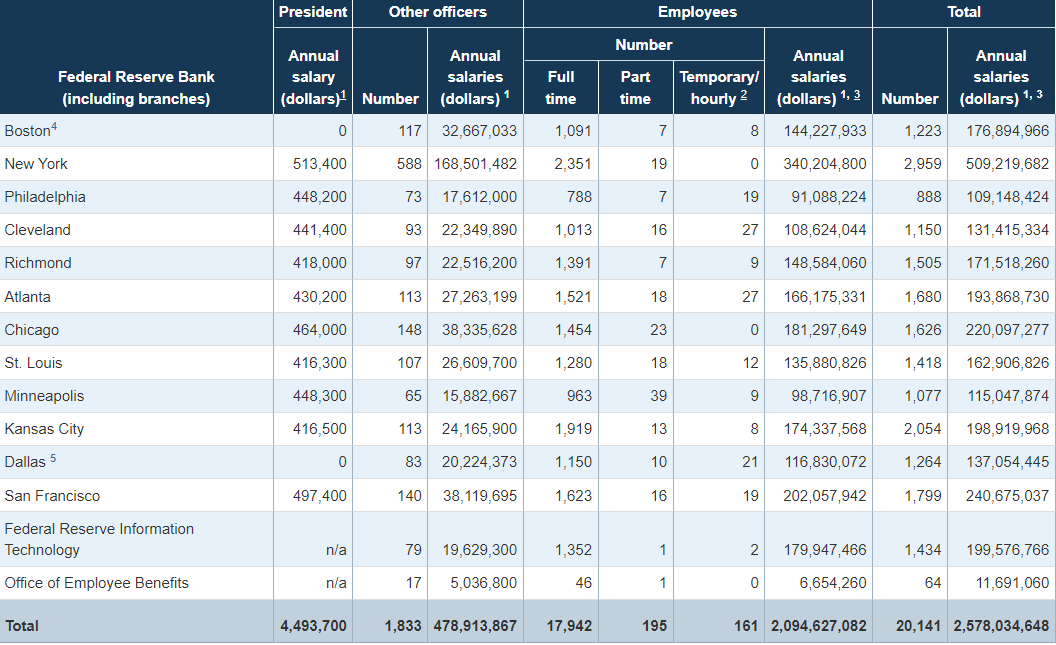Select the Richmond row label
1056x645 pixels.
38,263
